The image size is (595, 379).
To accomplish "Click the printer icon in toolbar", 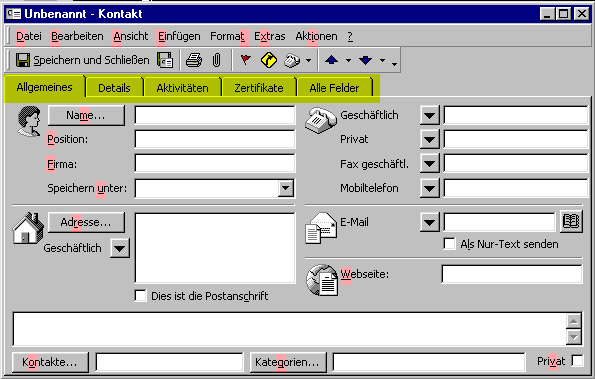I will (x=194, y=60).
